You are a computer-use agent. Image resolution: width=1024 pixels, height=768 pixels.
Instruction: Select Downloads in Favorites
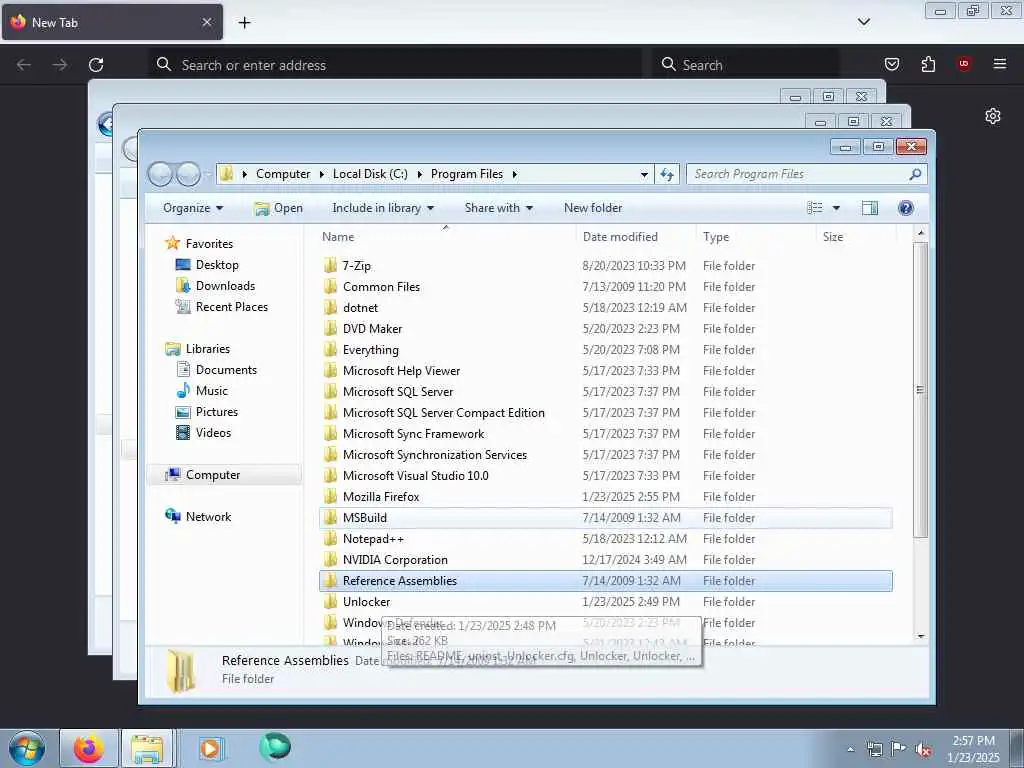(225, 285)
